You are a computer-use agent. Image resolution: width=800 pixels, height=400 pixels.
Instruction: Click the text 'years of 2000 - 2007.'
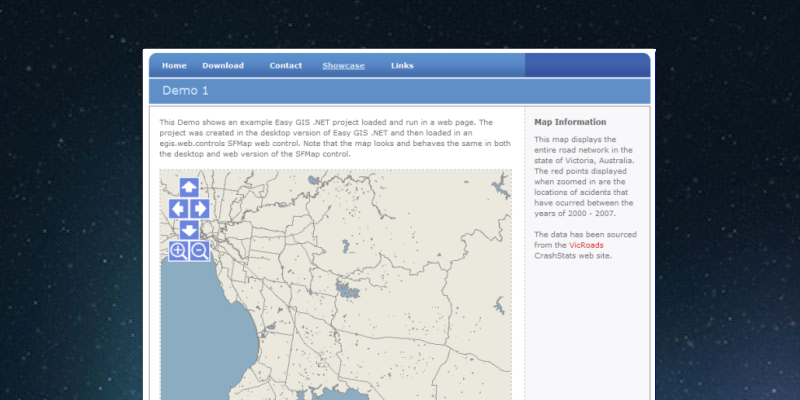point(575,213)
